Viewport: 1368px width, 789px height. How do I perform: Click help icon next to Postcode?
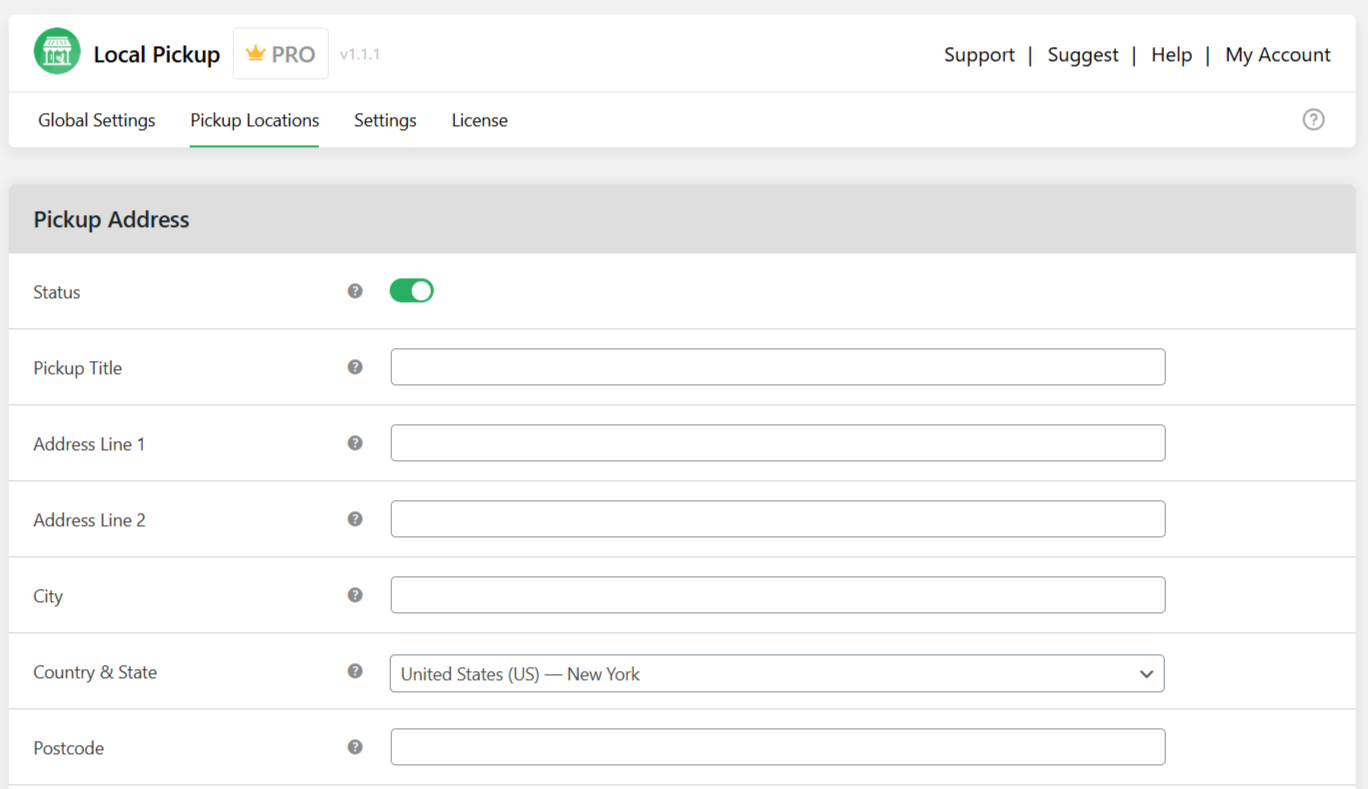coord(355,747)
